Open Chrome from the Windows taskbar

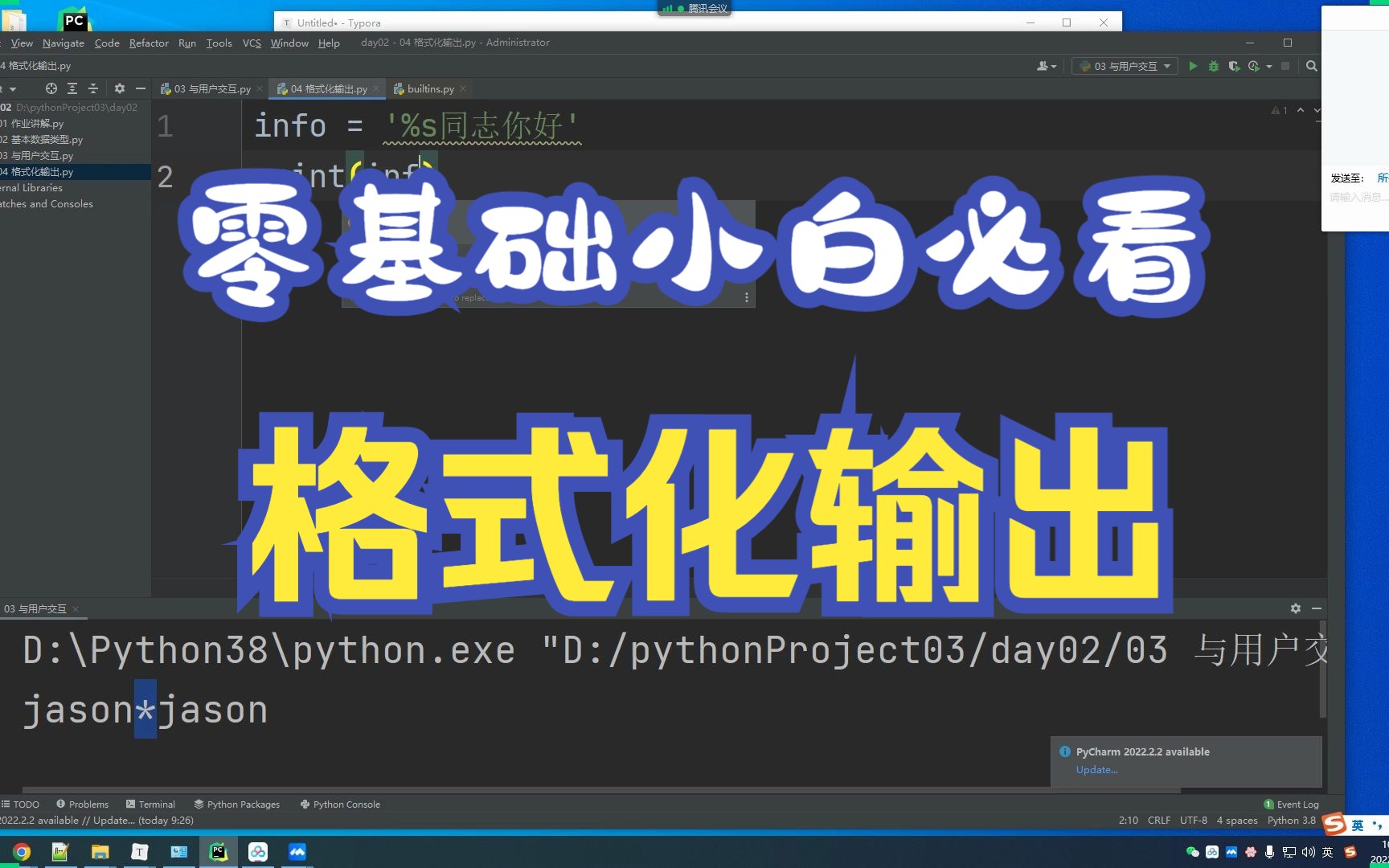[x=22, y=852]
